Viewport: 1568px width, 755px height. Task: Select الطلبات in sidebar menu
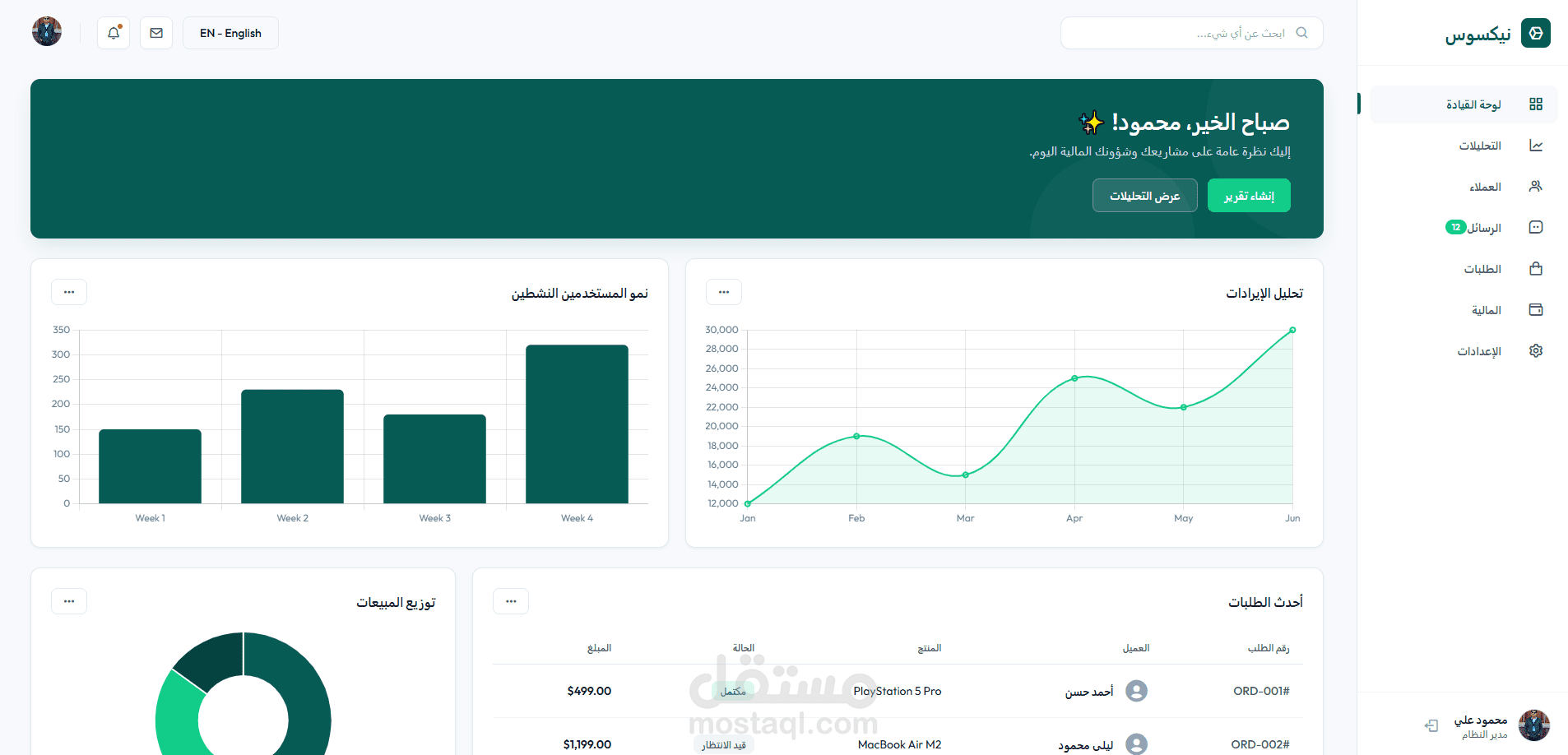point(1464,269)
